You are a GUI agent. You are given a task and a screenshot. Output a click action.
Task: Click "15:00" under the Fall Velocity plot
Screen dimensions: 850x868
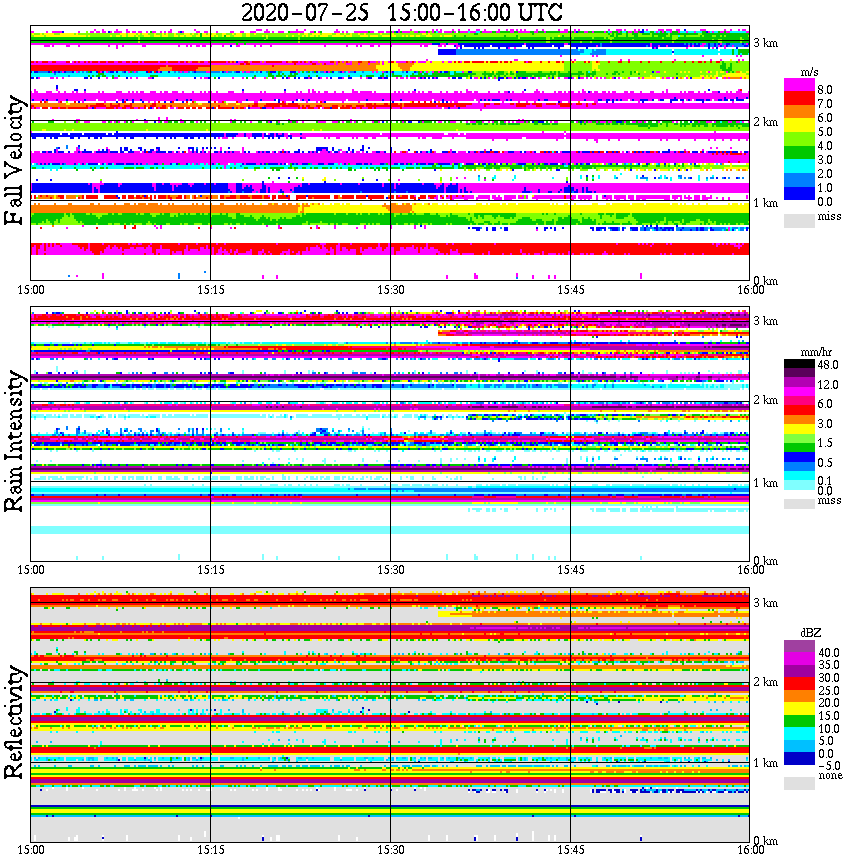coord(31,290)
